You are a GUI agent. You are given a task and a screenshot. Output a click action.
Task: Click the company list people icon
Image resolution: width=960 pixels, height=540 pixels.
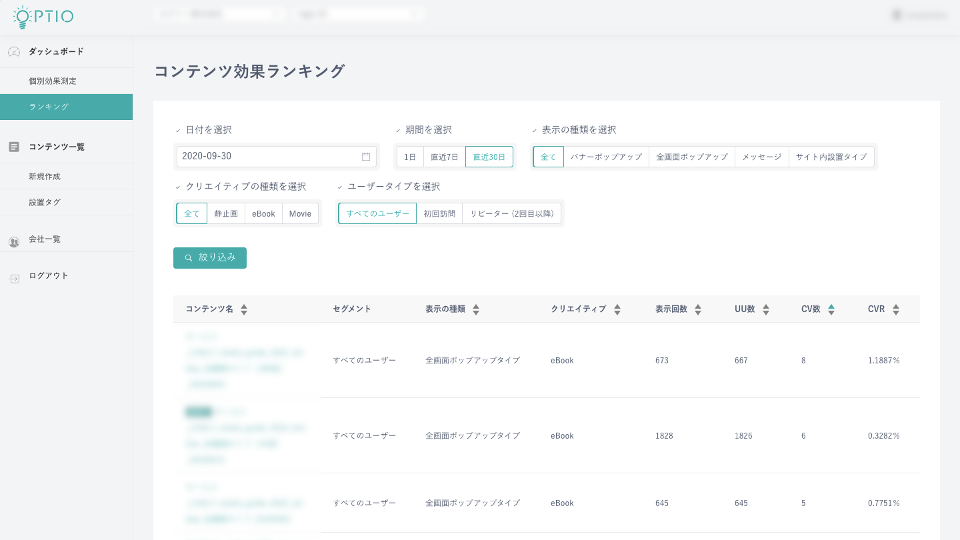[14, 240]
